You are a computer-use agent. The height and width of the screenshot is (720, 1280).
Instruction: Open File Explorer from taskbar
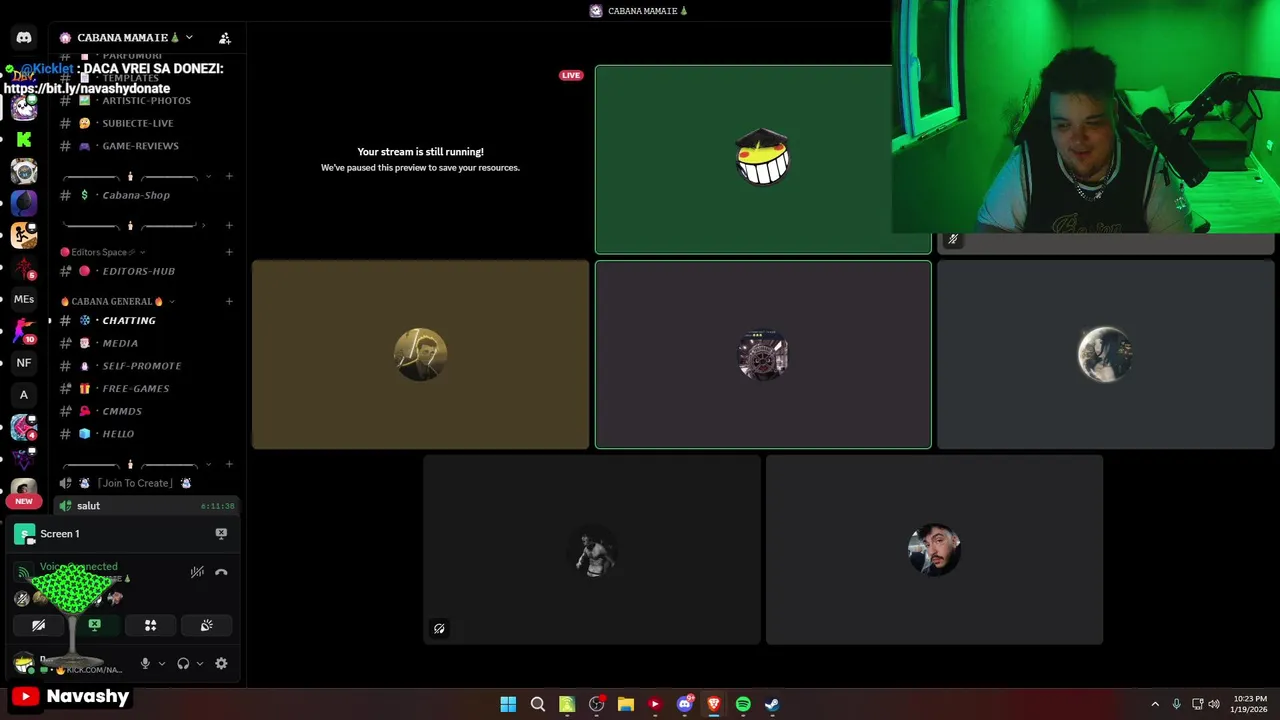click(x=626, y=704)
